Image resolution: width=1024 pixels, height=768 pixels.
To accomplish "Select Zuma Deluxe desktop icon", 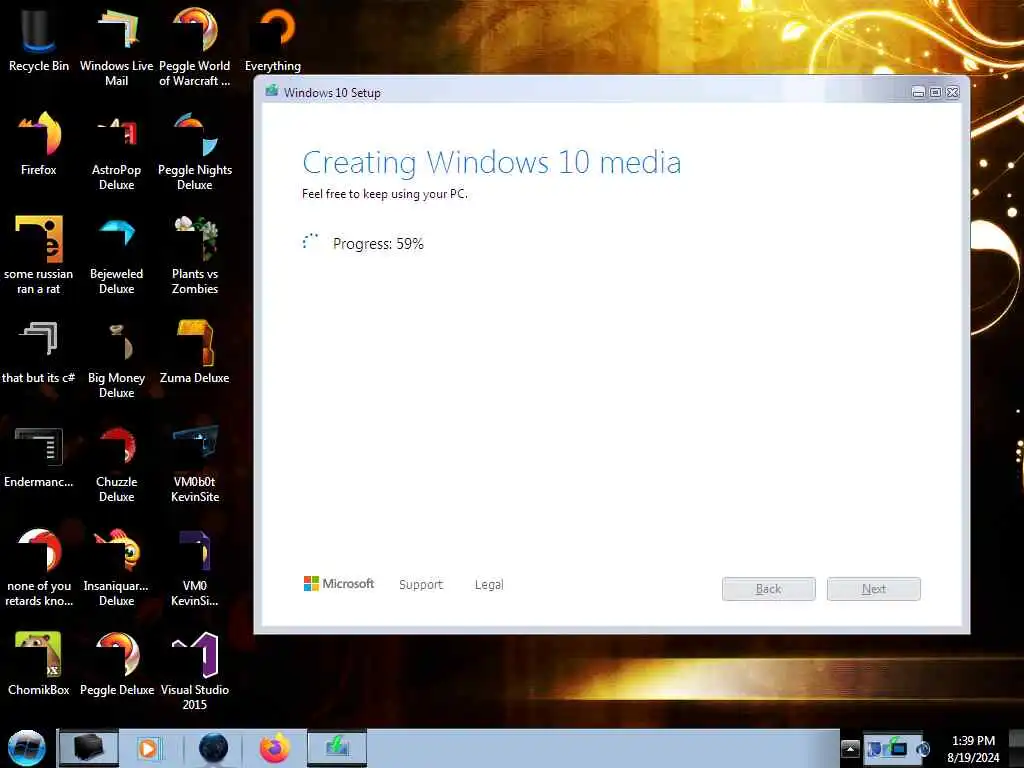I will click(195, 351).
